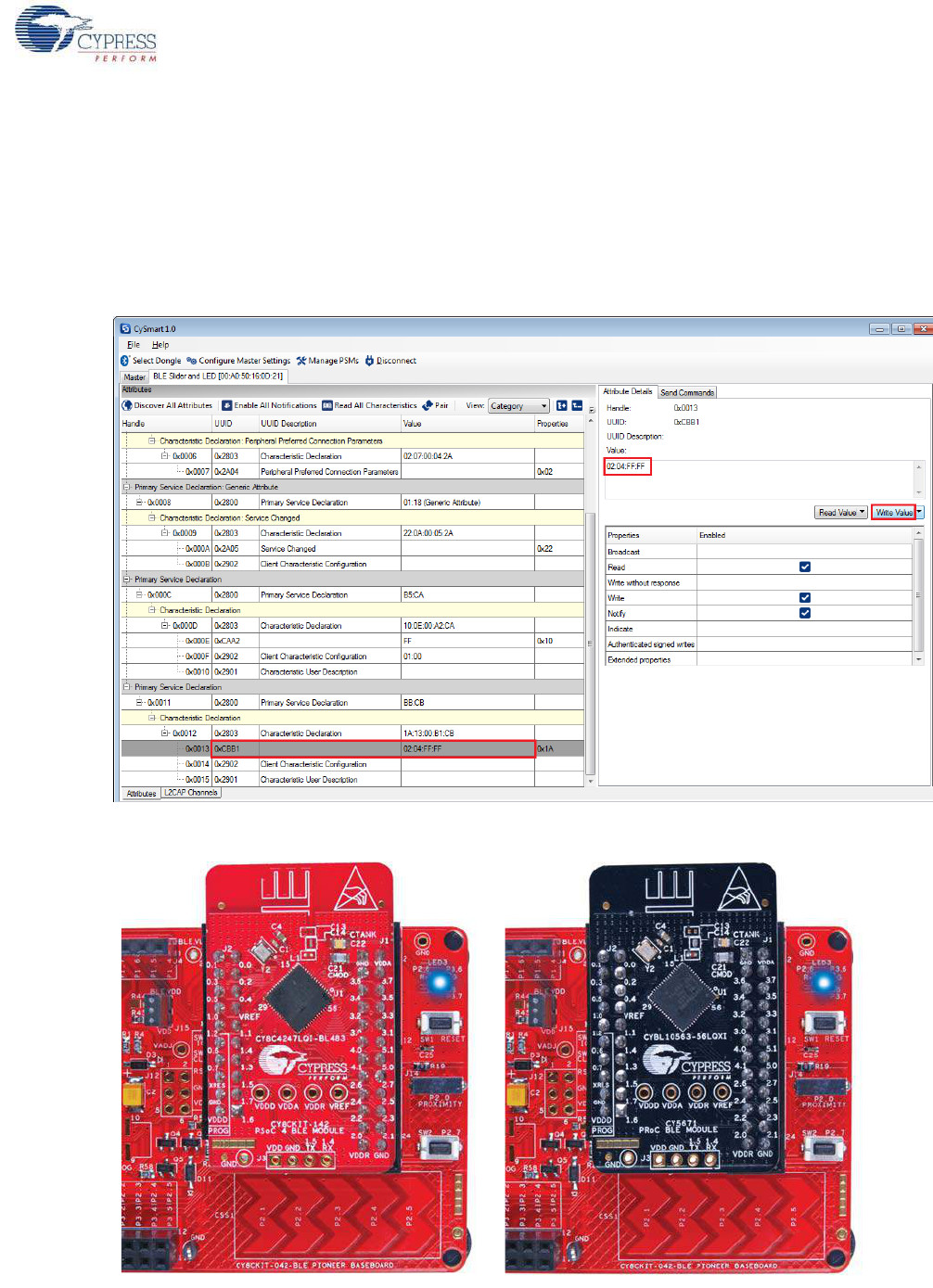Click the Enable All Notifications icon

tap(227, 405)
